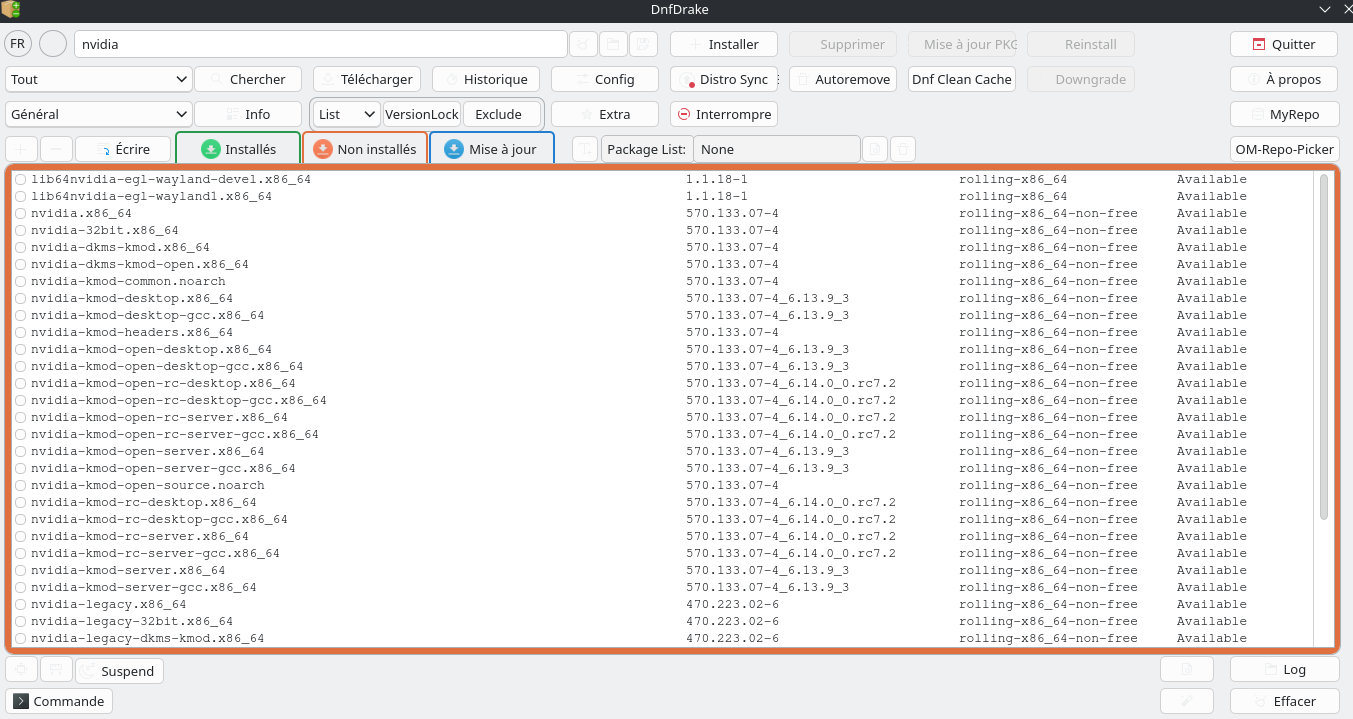Open the Général category dropdown
The height and width of the screenshot is (719, 1353).
pos(99,114)
